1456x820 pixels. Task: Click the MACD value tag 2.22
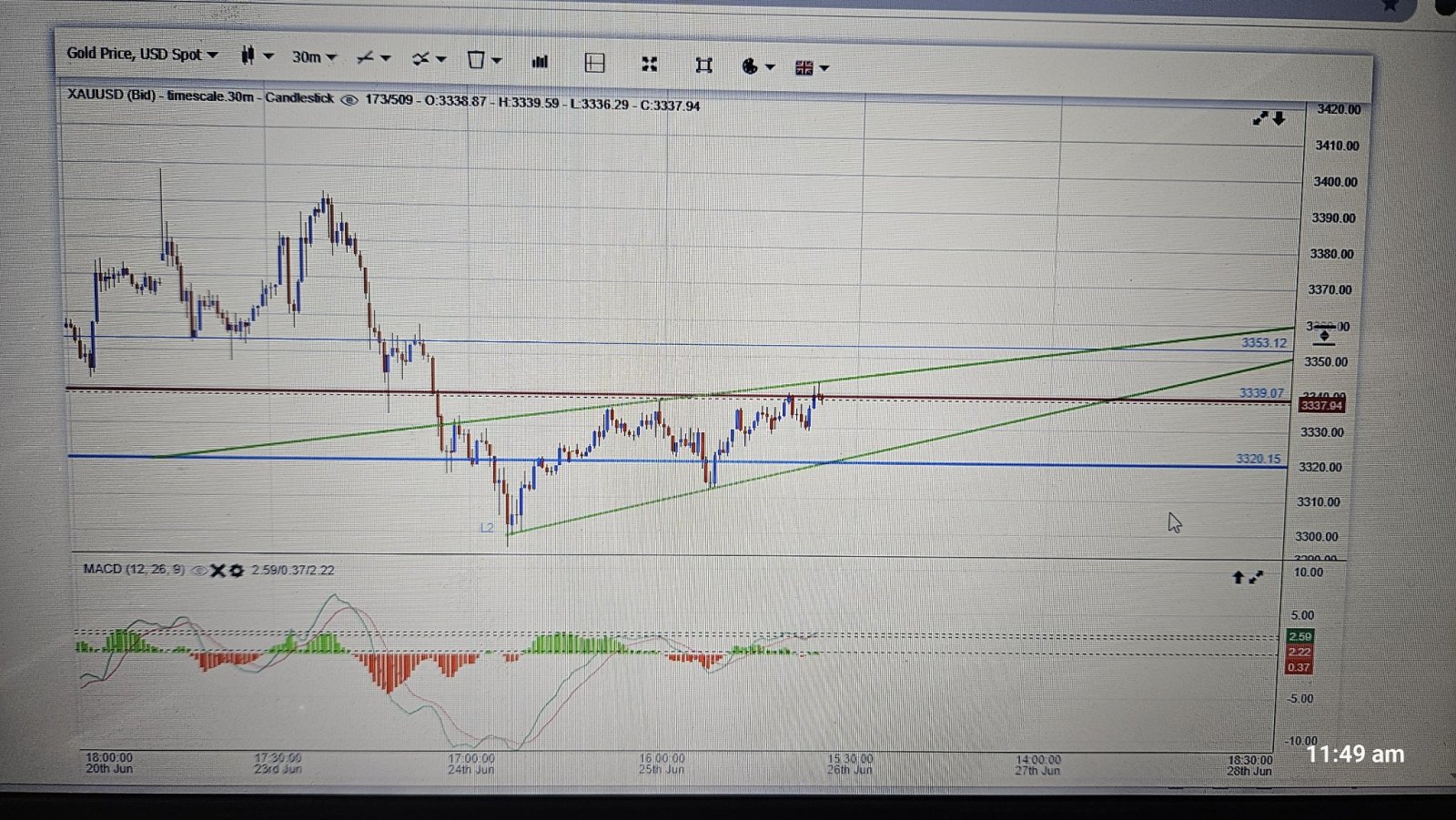tap(1299, 652)
